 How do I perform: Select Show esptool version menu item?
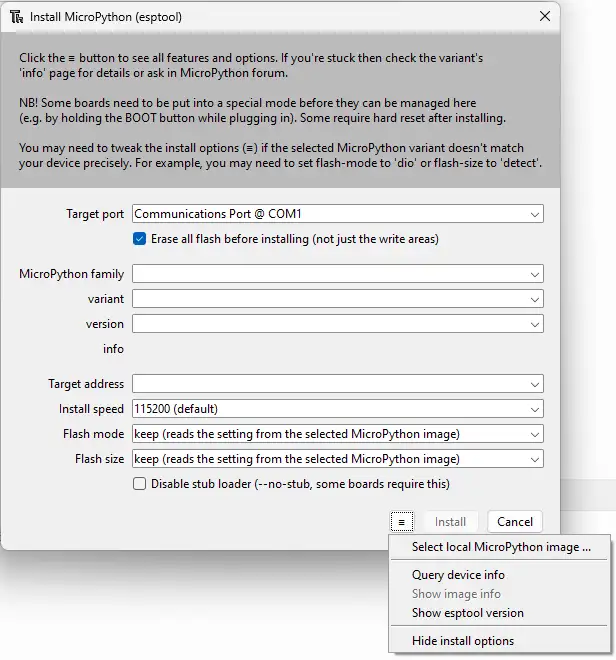point(499,613)
